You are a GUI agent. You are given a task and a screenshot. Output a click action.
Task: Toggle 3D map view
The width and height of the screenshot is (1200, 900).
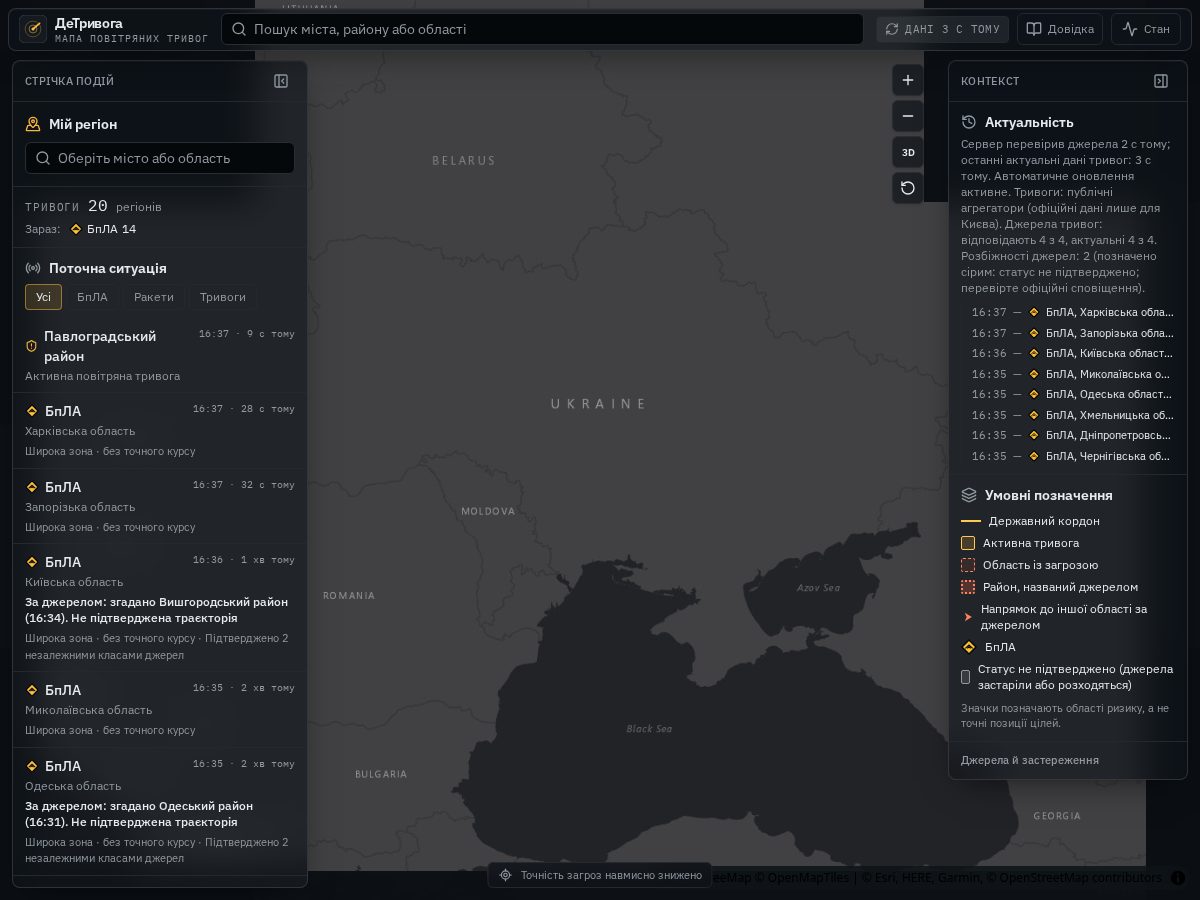coord(908,152)
